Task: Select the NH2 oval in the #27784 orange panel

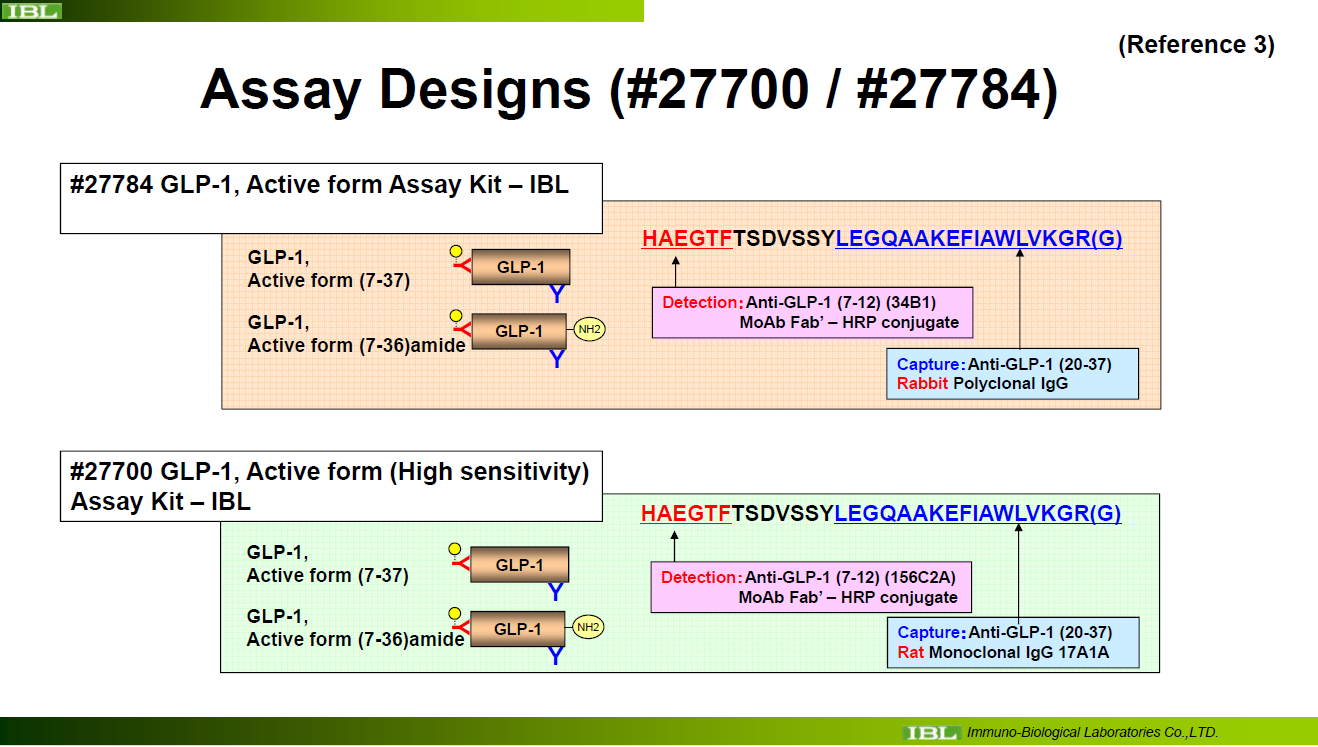Action: coord(590,330)
